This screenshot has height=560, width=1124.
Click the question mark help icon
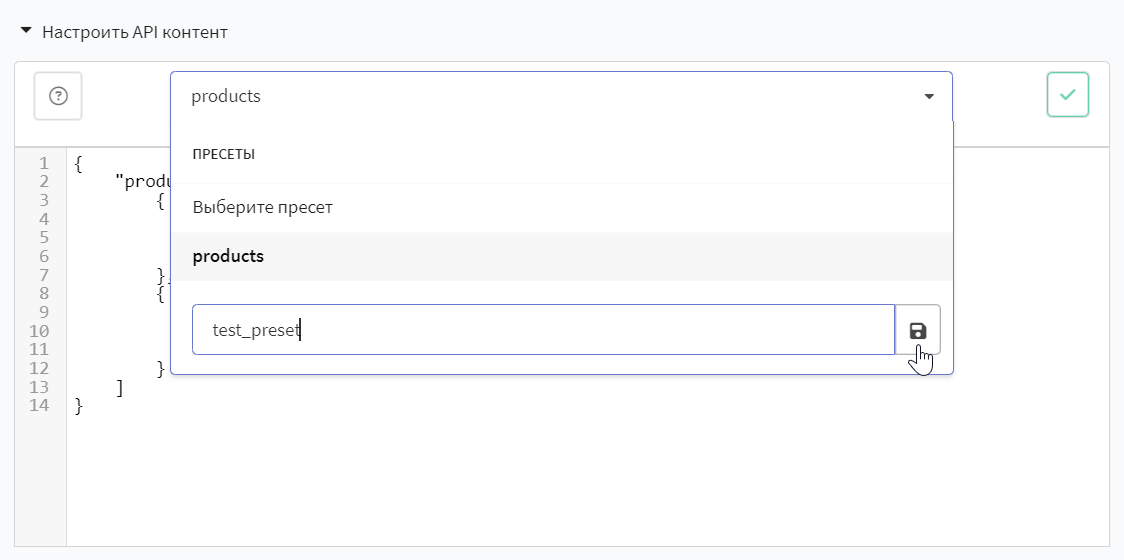tap(58, 95)
